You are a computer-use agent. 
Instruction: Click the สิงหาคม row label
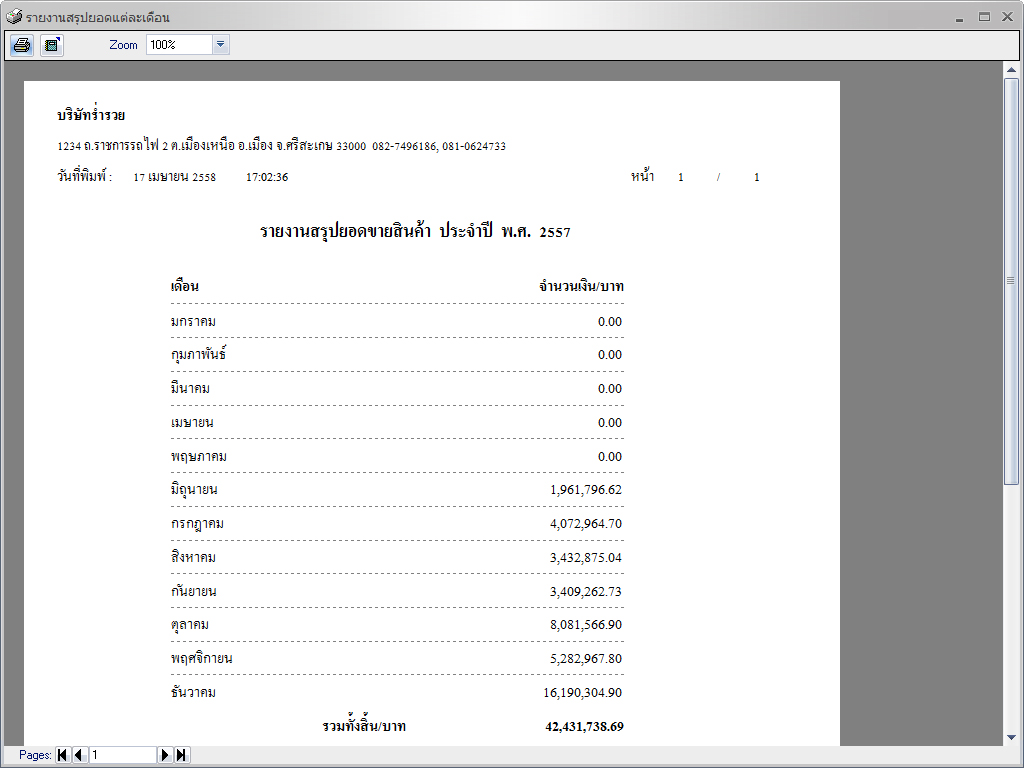(193, 557)
